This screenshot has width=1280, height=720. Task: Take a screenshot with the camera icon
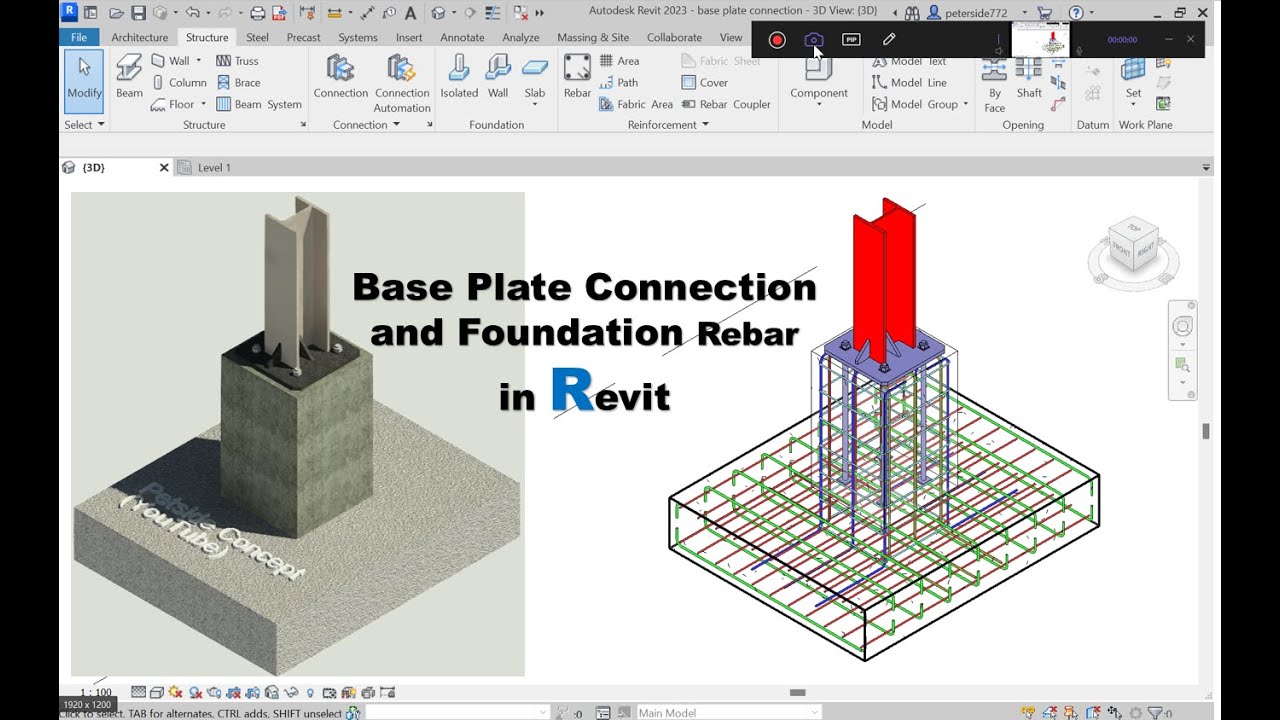813,39
